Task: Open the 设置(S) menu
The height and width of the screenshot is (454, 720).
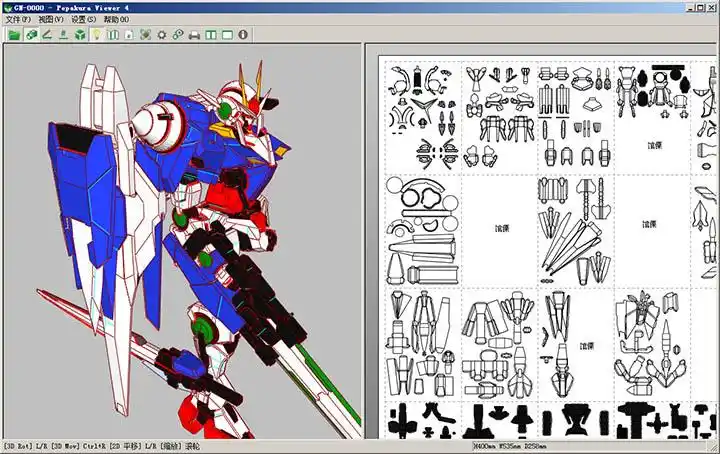Action: click(84, 20)
